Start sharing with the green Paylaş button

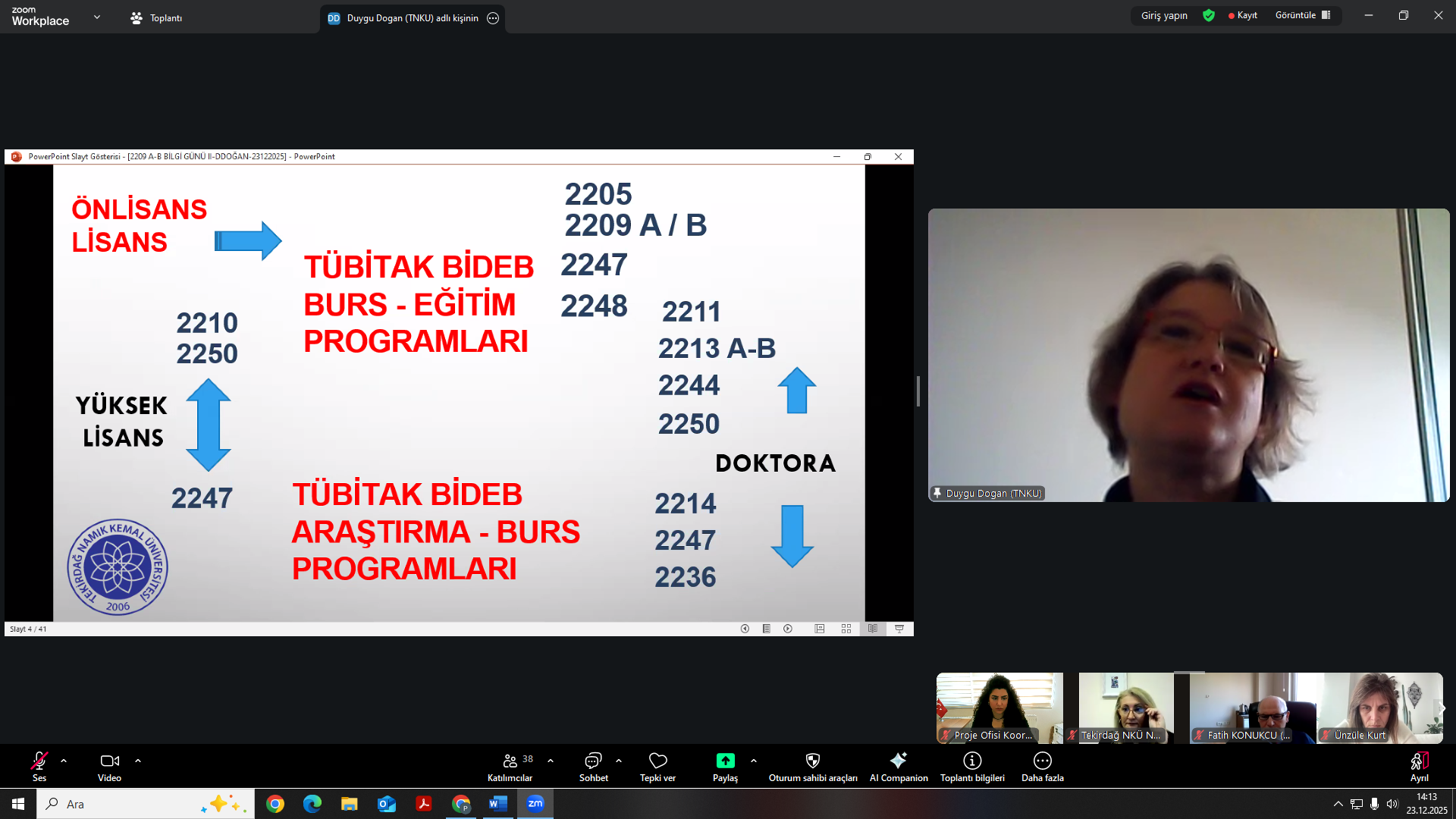pos(725,761)
